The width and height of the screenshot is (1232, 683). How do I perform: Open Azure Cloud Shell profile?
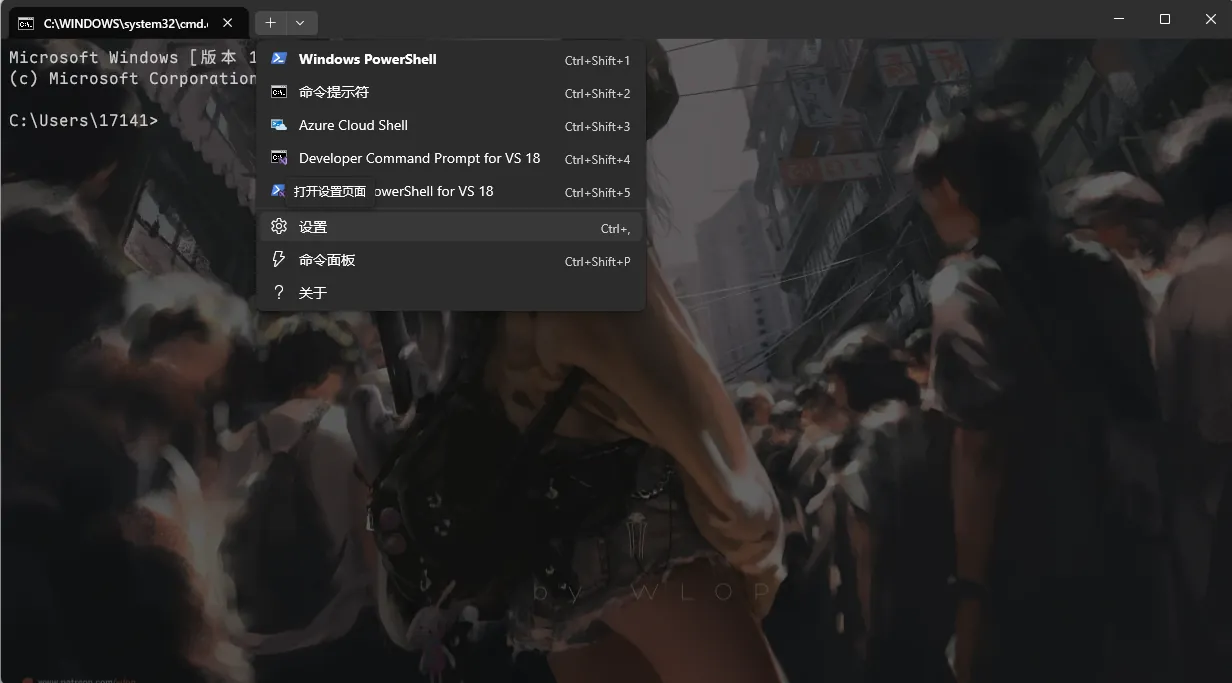point(450,125)
